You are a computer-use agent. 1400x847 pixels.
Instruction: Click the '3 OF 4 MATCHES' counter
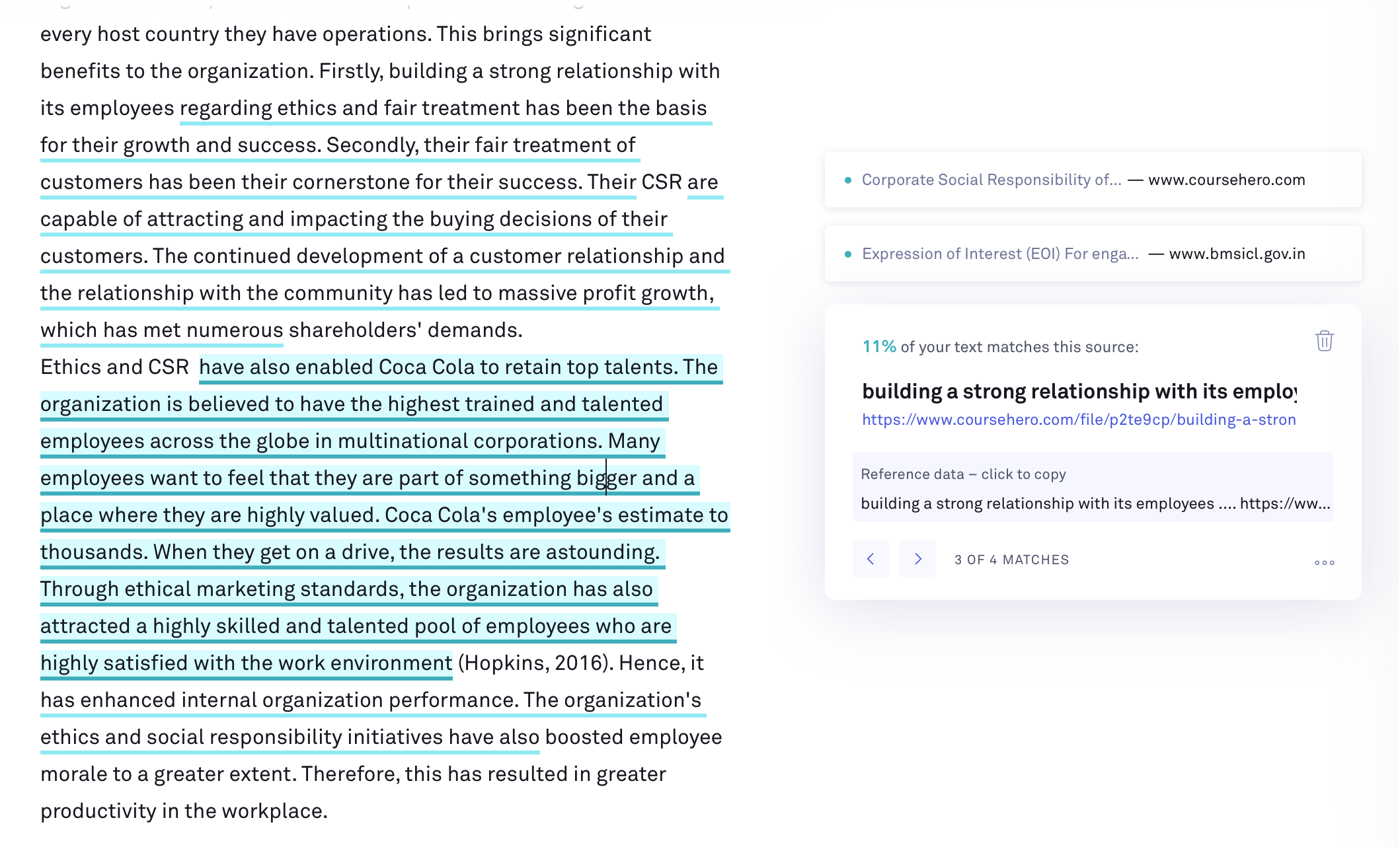[x=1011, y=560]
